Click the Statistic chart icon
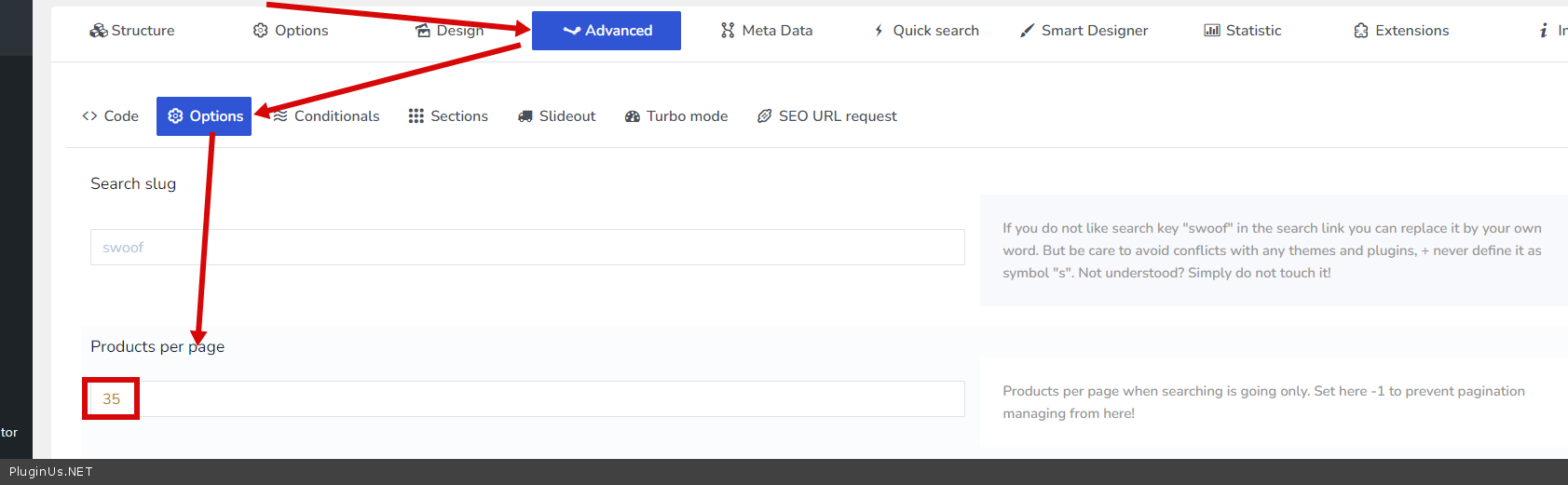 pos(1212,31)
